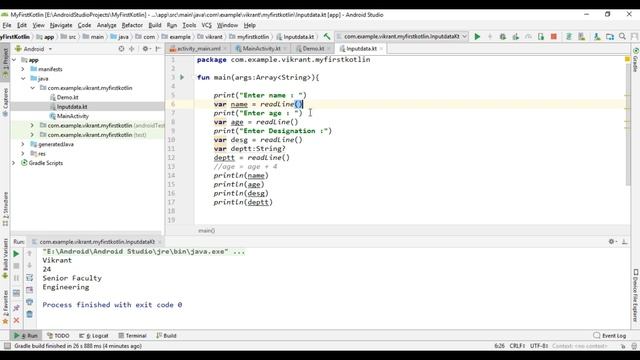
Task: Switch to the Demo.kt editor tab
Action: coord(313,49)
